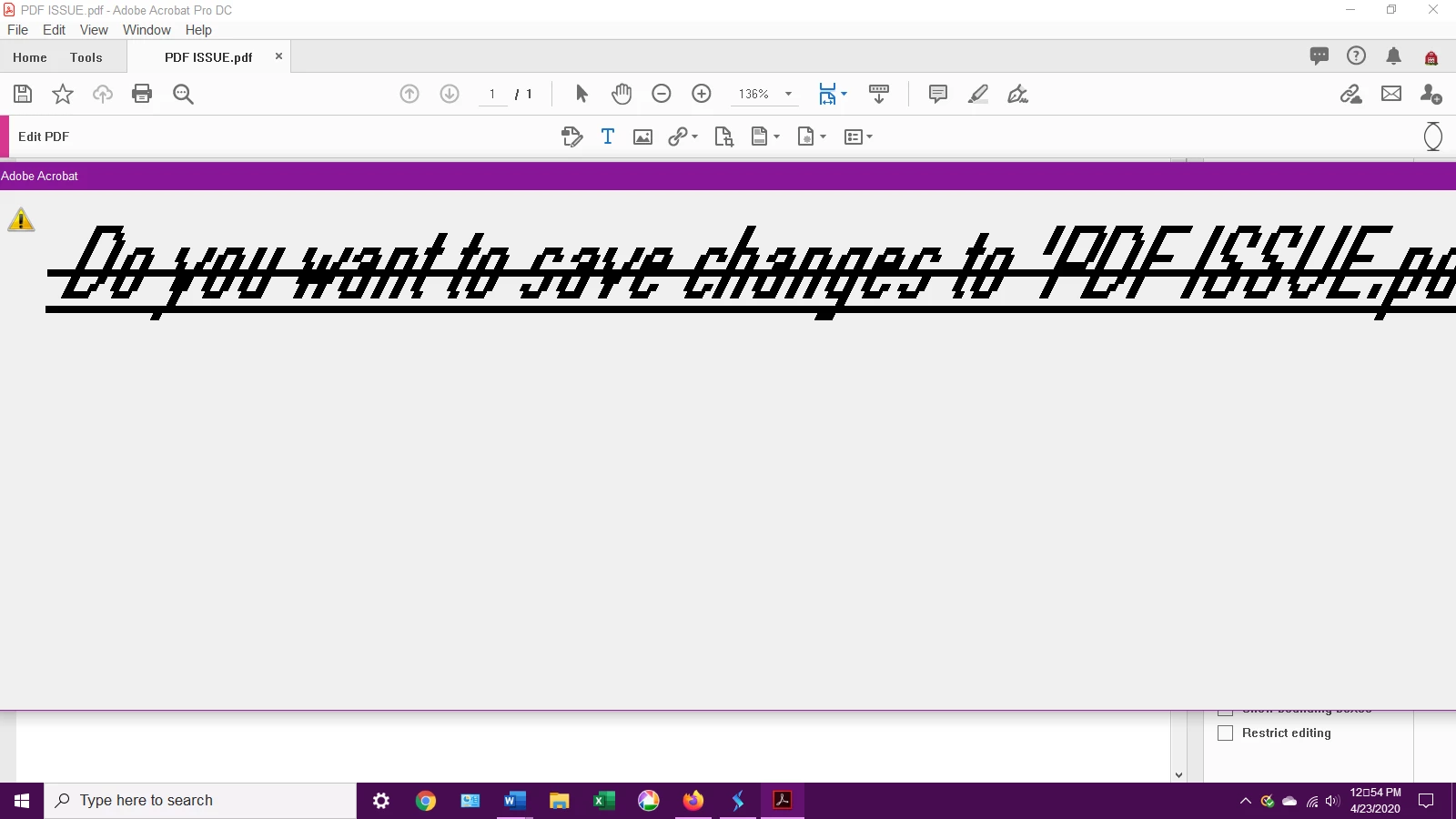The height and width of the screenshot is (819, 1456).
Task: Click the red account profile icon
Action: (x=1431, y=58)
